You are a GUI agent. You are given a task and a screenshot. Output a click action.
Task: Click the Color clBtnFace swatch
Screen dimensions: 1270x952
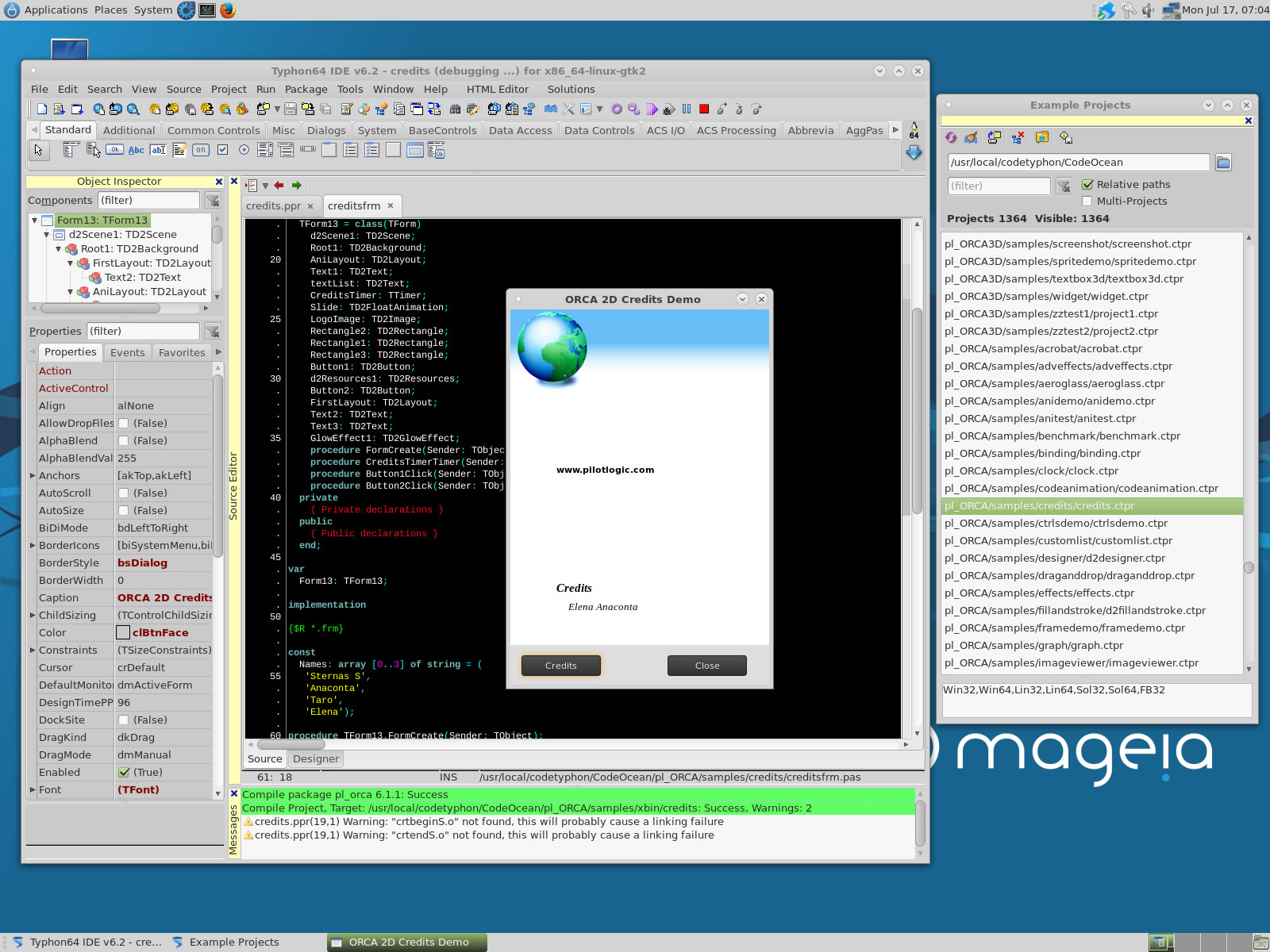[x=123, y=633]
